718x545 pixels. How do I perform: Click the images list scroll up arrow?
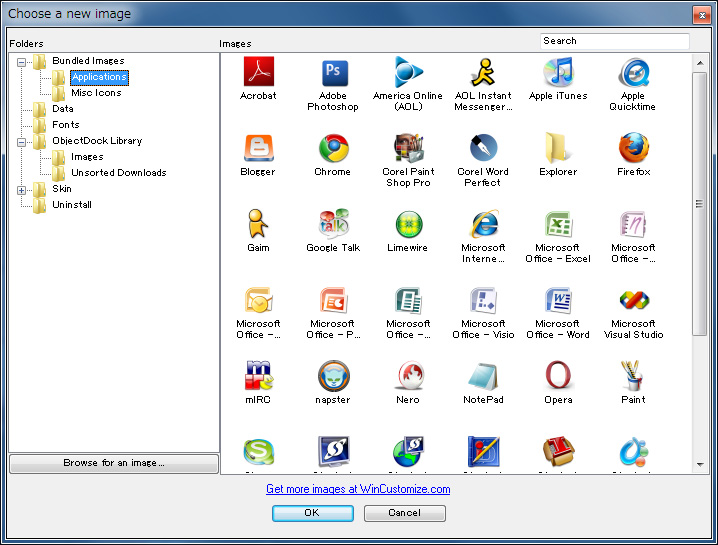700,63
